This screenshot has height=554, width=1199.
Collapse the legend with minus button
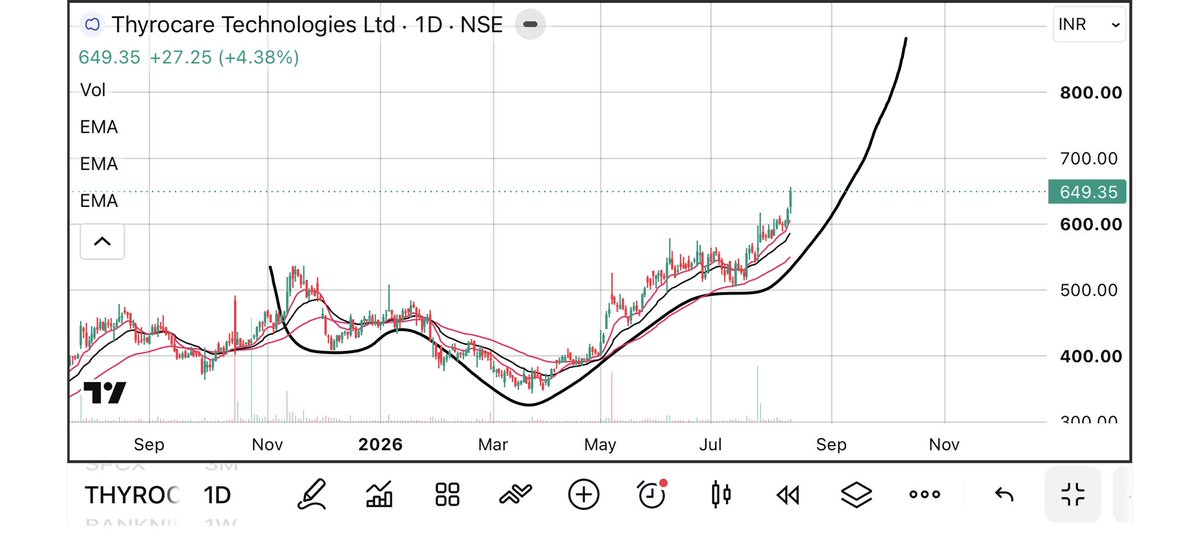coord(530,24)
